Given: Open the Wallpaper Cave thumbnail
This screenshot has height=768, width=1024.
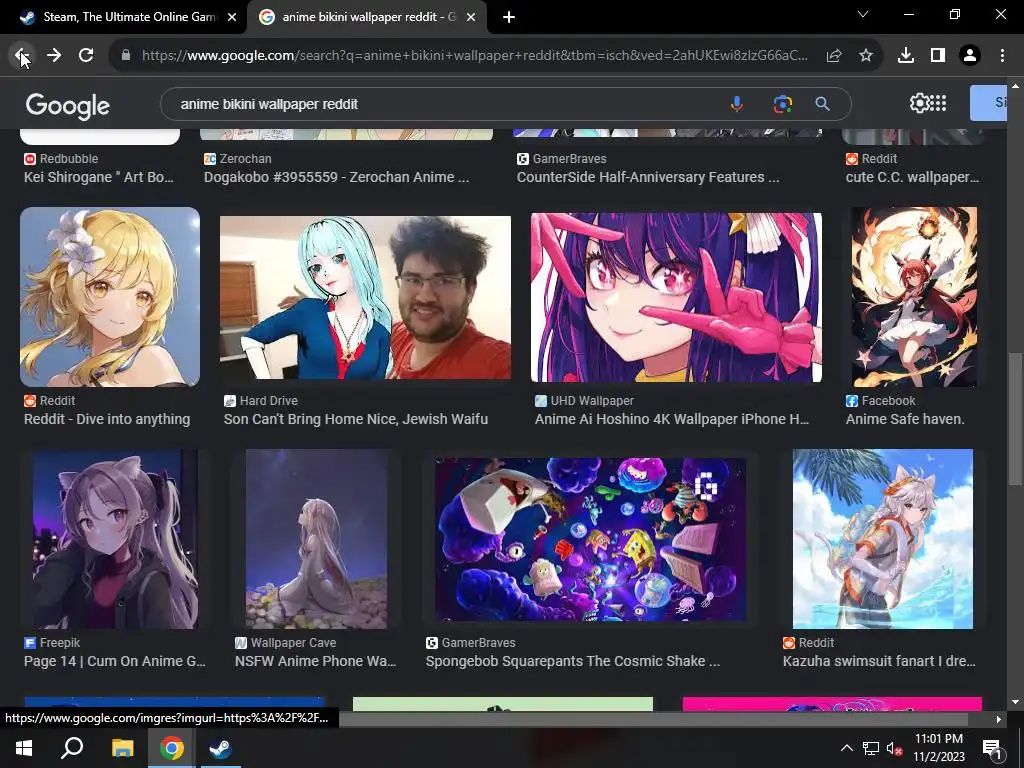Looking at the screenshot, I should tap(316, 539).
